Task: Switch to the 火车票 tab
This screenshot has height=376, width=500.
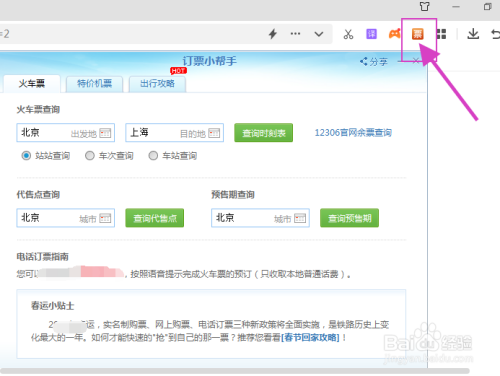Action: click(32, 84)
